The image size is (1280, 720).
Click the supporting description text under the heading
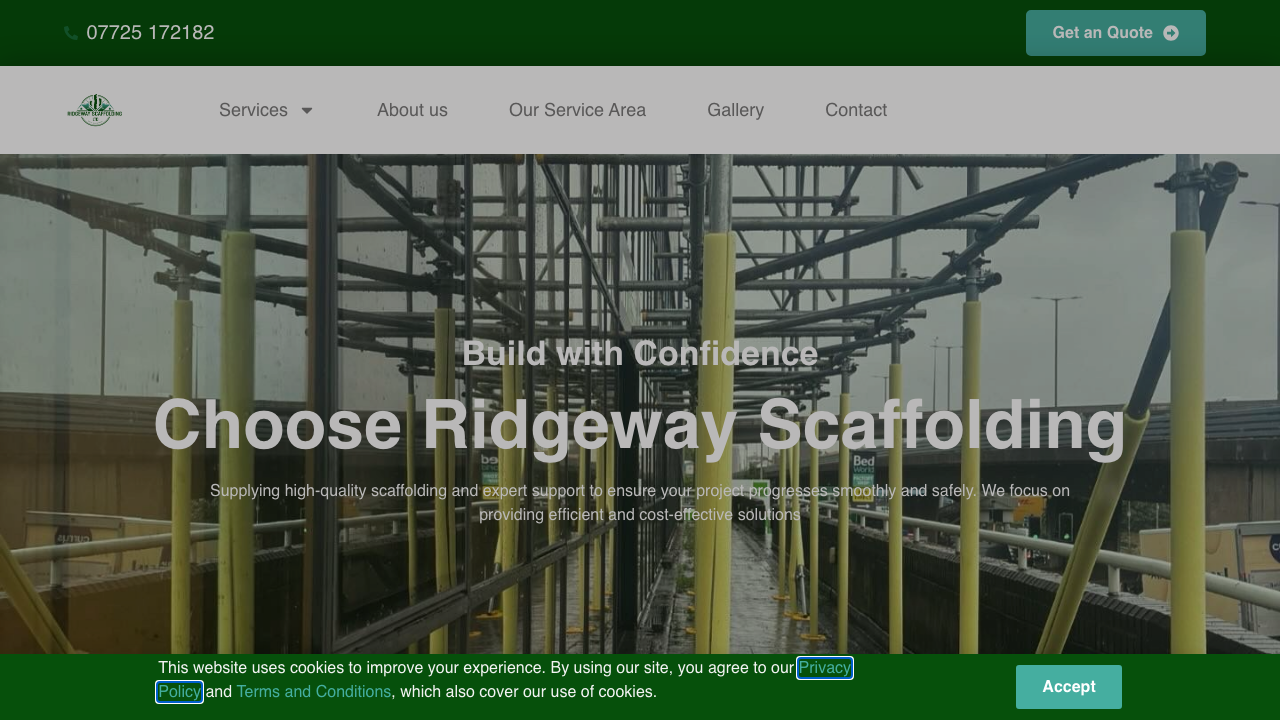pos(639,502)
